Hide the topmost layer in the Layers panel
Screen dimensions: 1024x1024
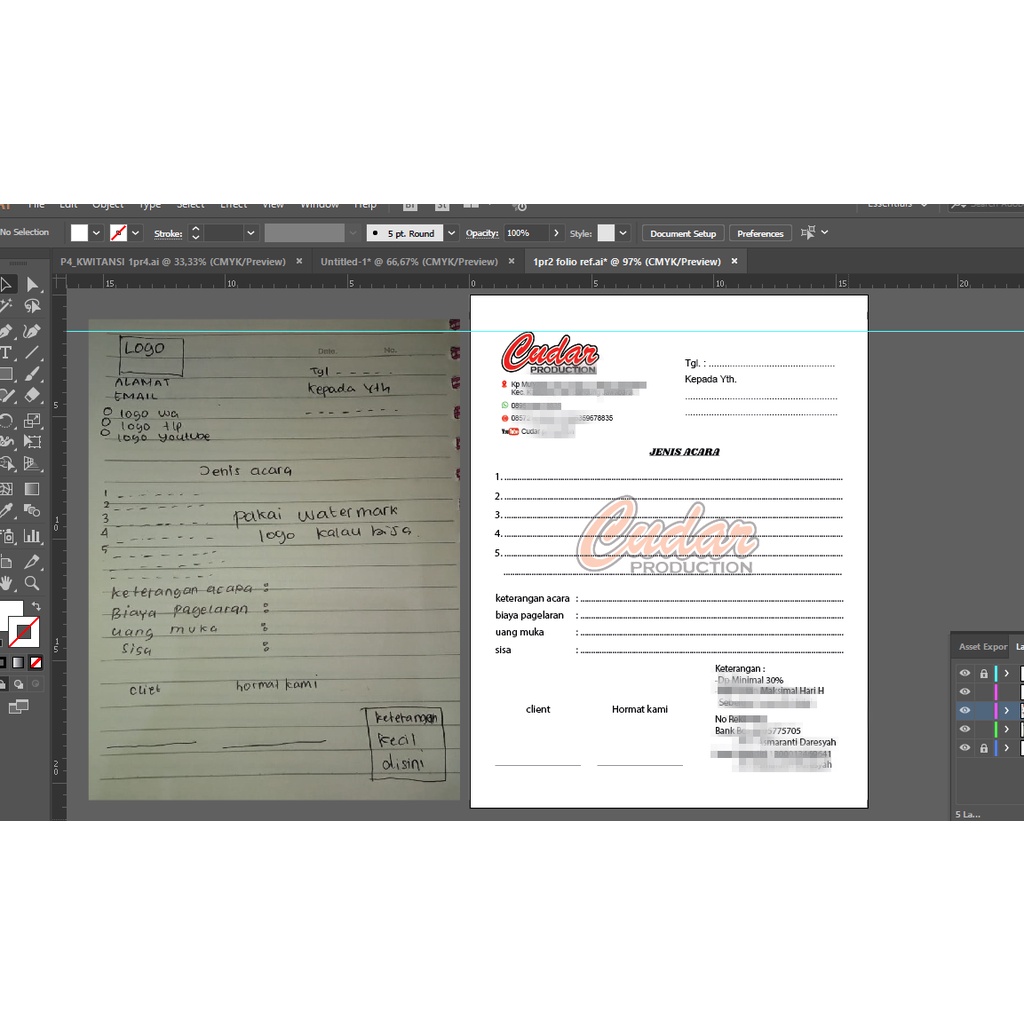tap(965, 673)
